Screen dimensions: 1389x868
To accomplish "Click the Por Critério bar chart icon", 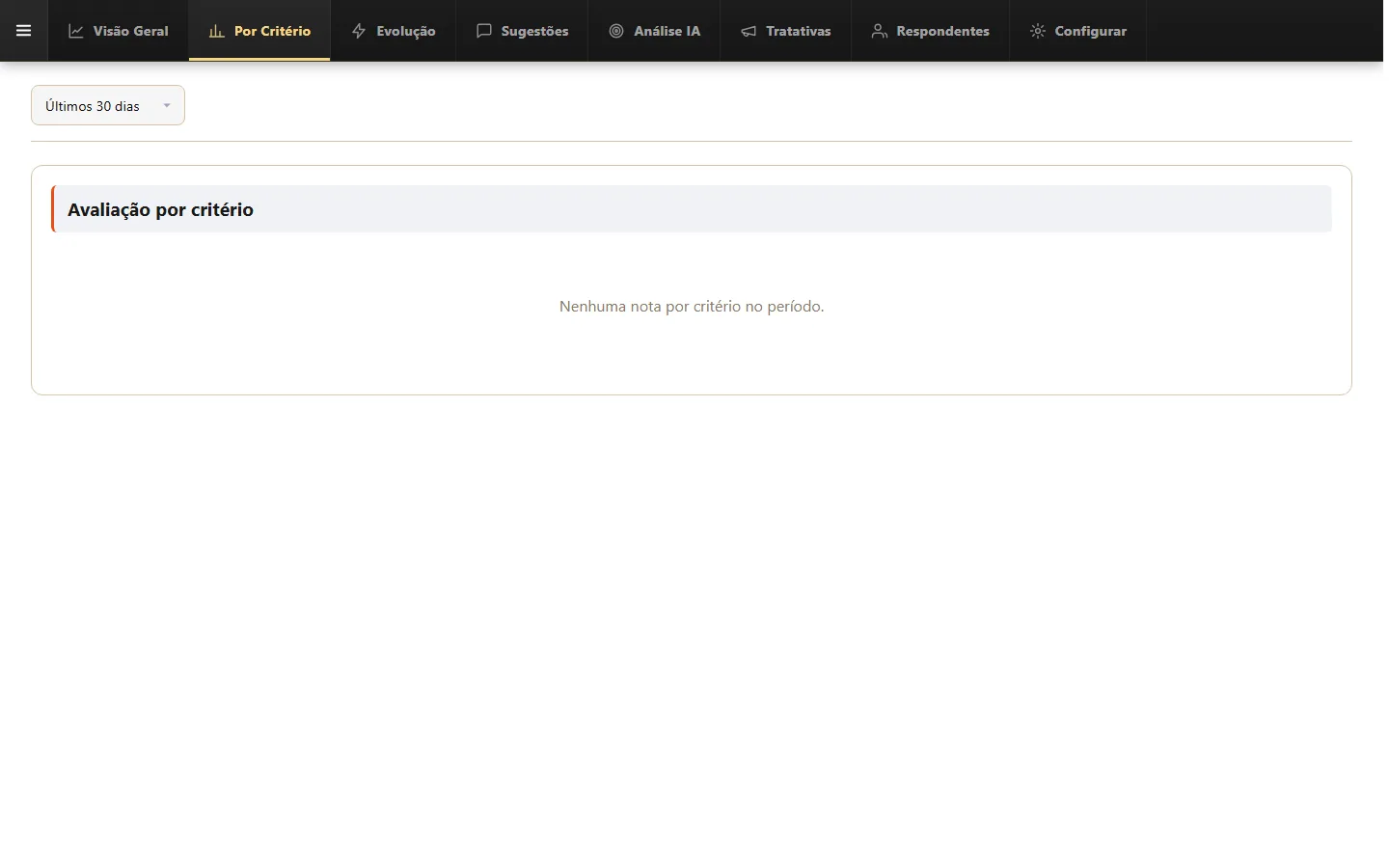I will pos(217,31).
